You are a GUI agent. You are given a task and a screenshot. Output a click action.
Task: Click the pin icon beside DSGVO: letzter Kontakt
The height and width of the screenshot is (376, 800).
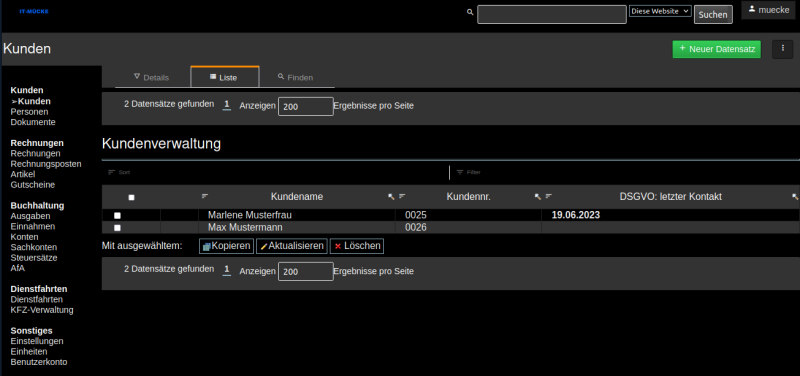[x=795, y=196]
